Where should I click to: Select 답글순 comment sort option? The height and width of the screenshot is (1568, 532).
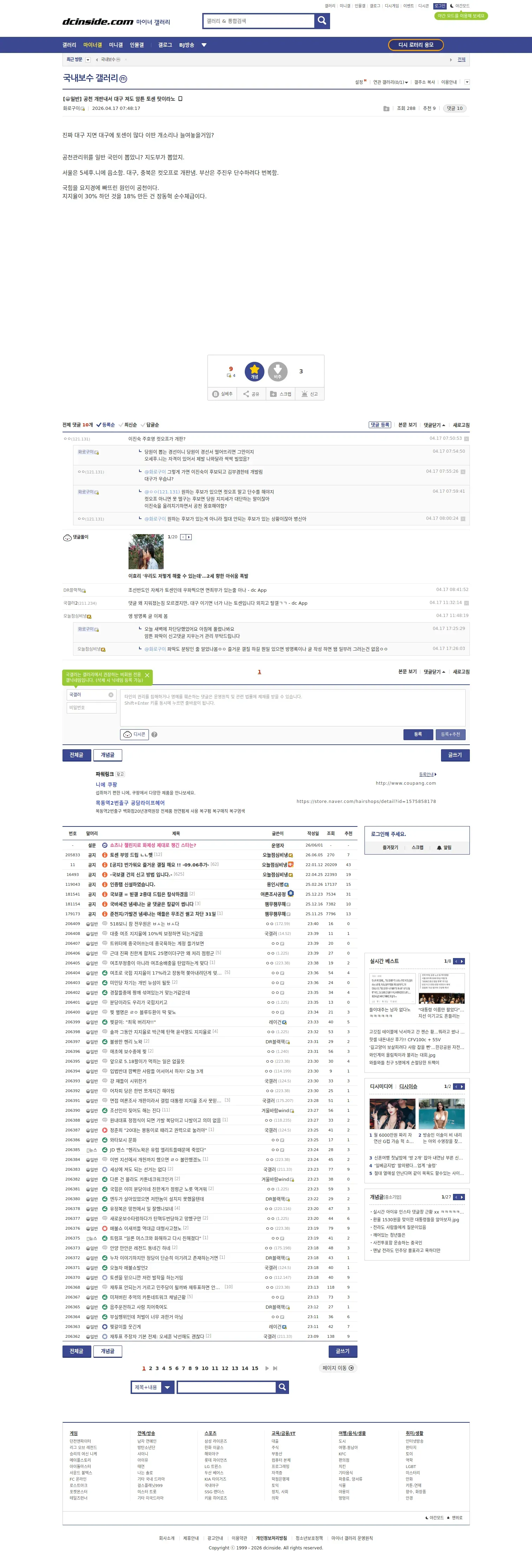tap(150, 425)
